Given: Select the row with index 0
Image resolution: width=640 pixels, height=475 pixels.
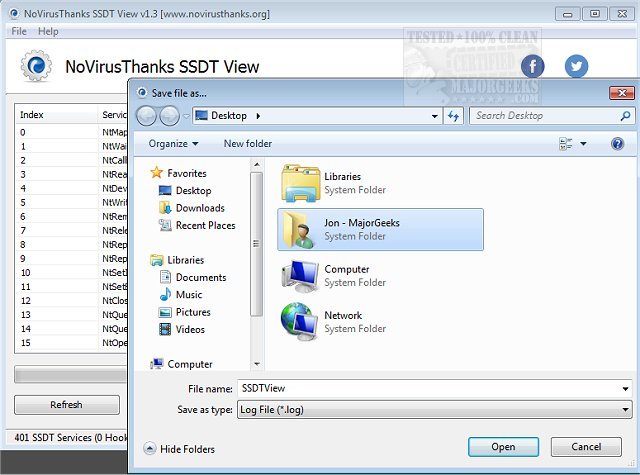Looking at the screenshot, I should 71,132.
